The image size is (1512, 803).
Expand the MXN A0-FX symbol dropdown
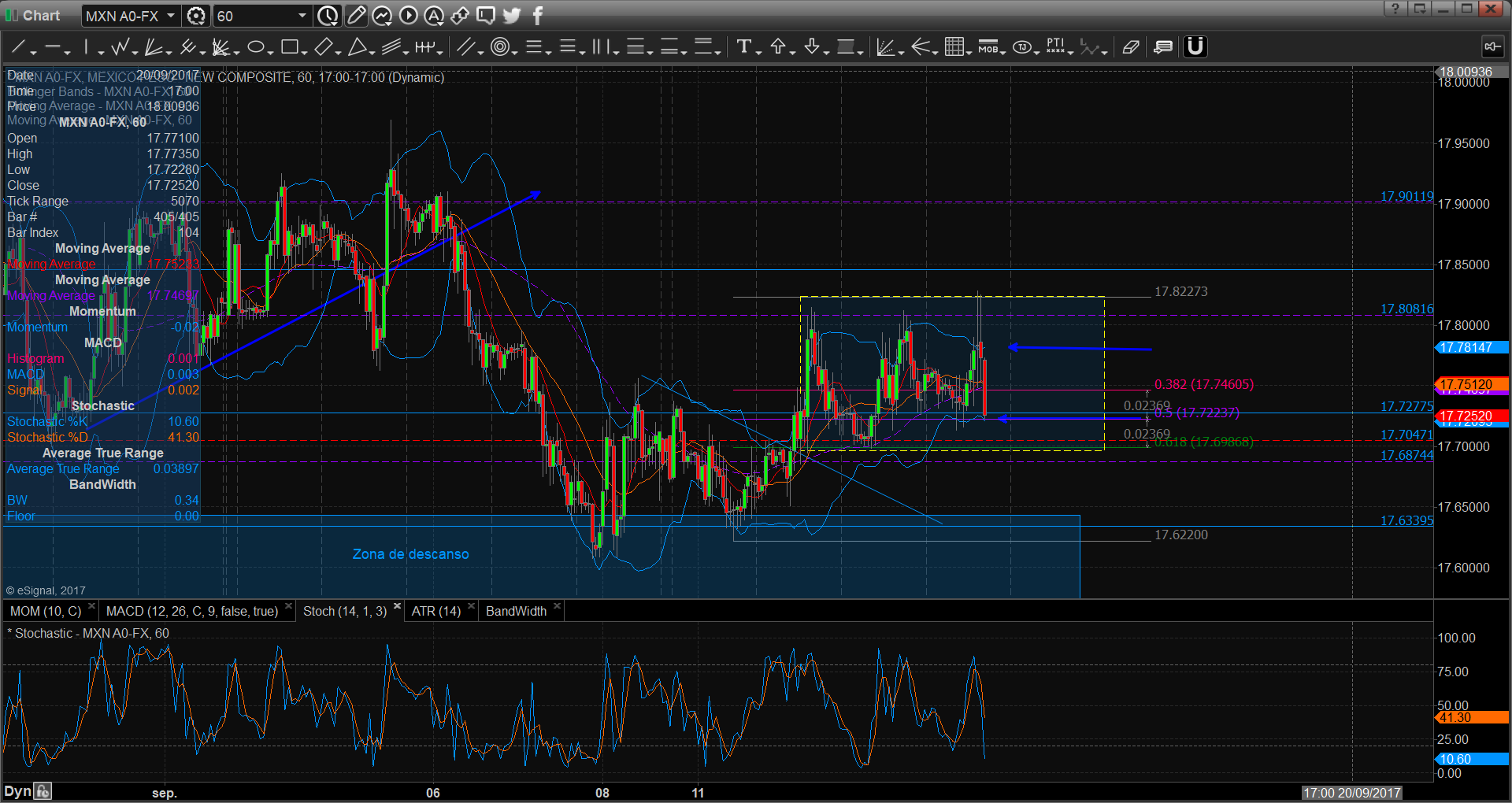click(171, 15)
